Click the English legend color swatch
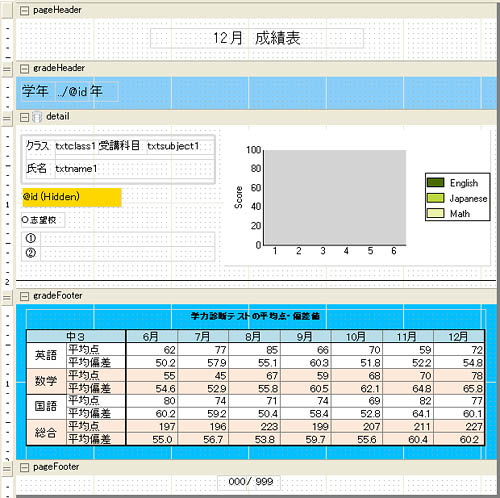The height and width of the screenshot is (498, 500). pos(435,183)
